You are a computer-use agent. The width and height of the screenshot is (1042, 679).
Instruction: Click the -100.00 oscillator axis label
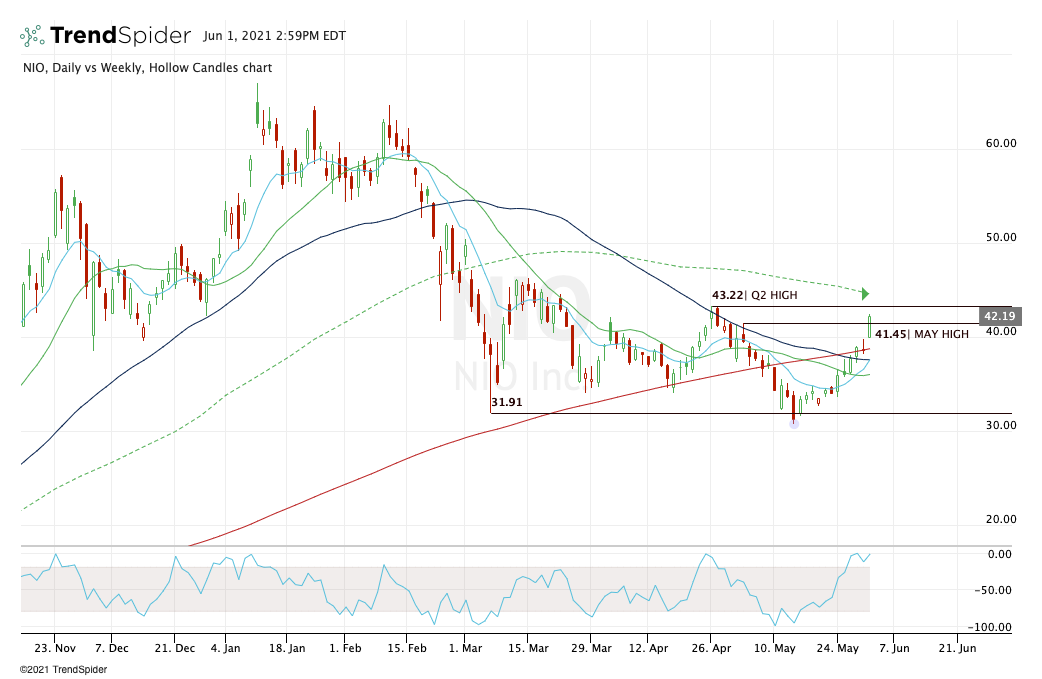(990, 627)
